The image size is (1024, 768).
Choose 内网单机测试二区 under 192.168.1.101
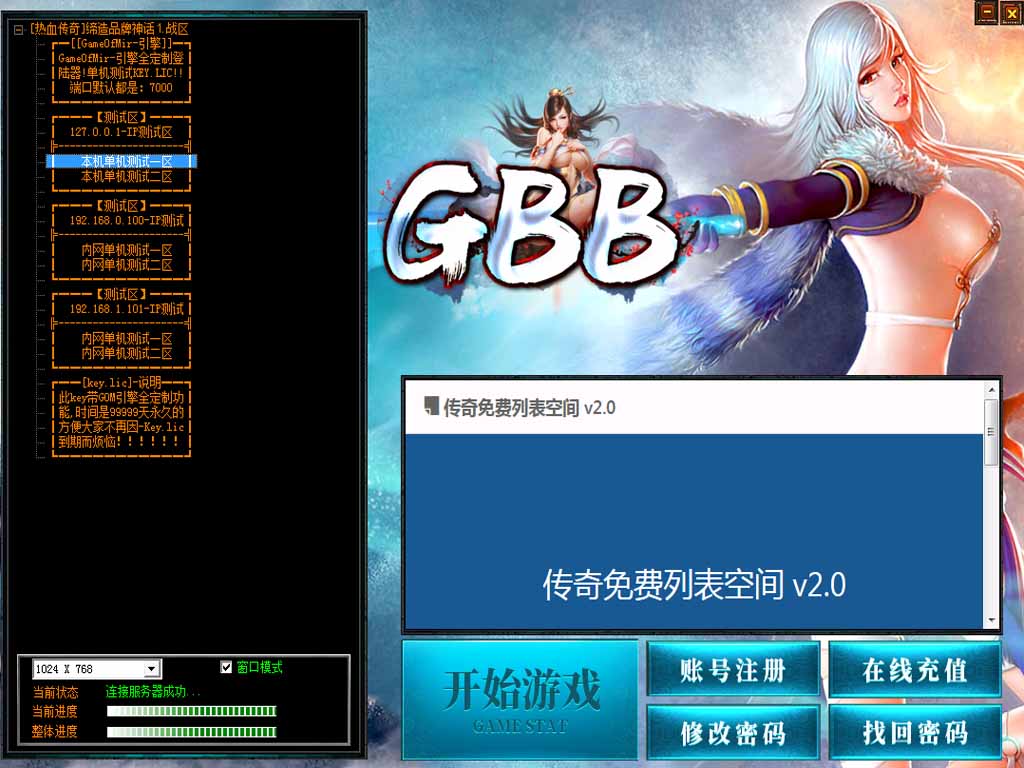click(x=126, y=354)
